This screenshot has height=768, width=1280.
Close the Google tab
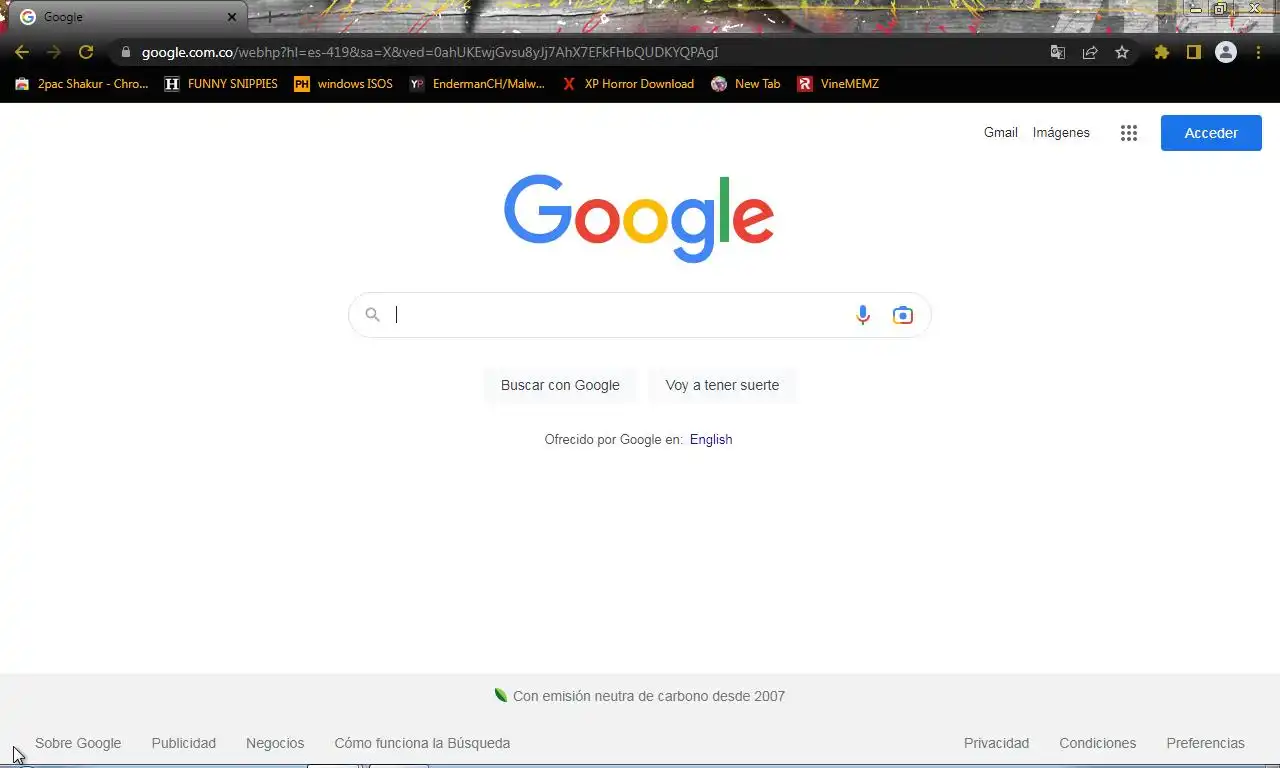pyautogui.click(x=232, y=17)
